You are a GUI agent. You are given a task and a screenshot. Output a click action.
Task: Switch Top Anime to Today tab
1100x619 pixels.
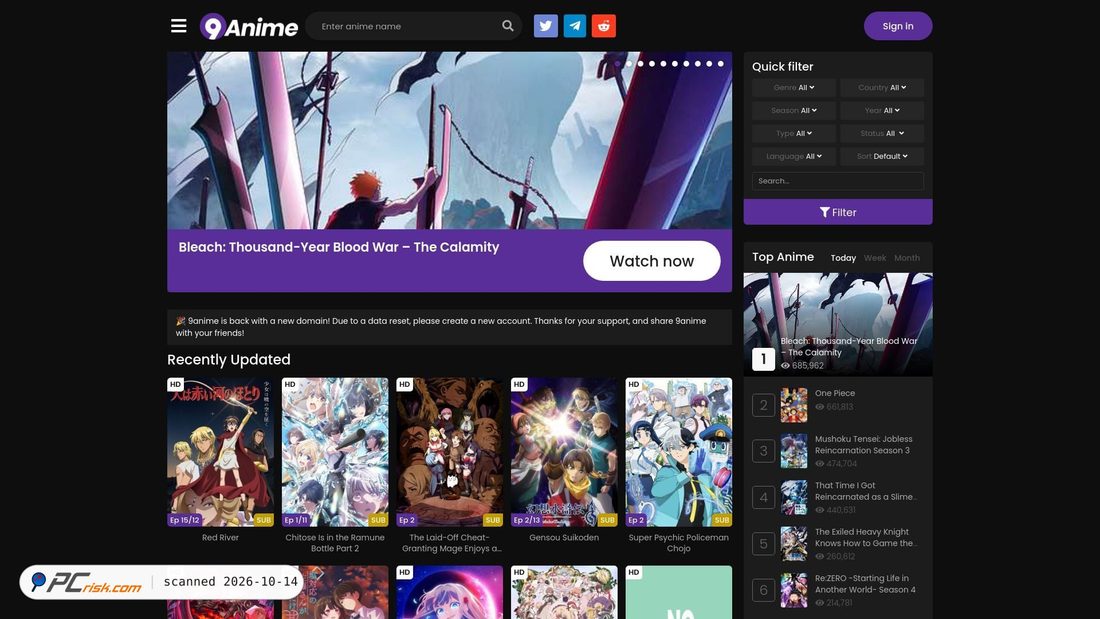(x=843, y=258)
